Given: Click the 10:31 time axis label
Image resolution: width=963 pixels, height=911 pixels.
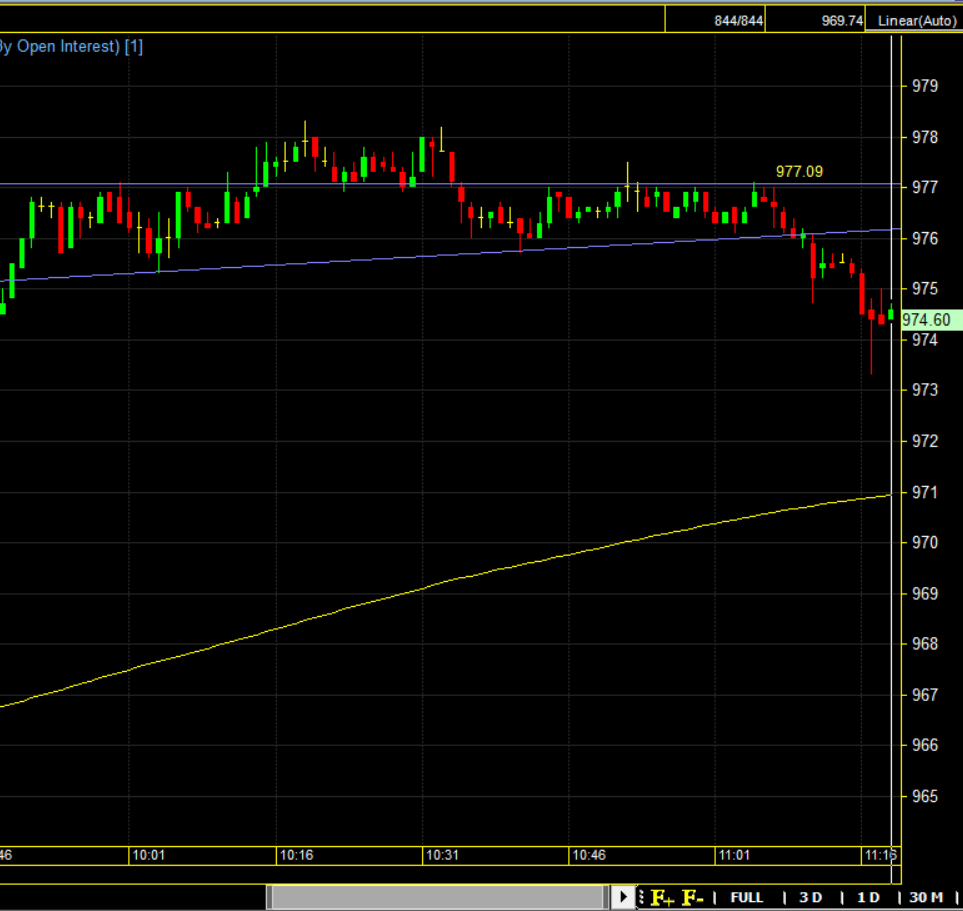Looking at the screenshot, I should click(442, 855).
